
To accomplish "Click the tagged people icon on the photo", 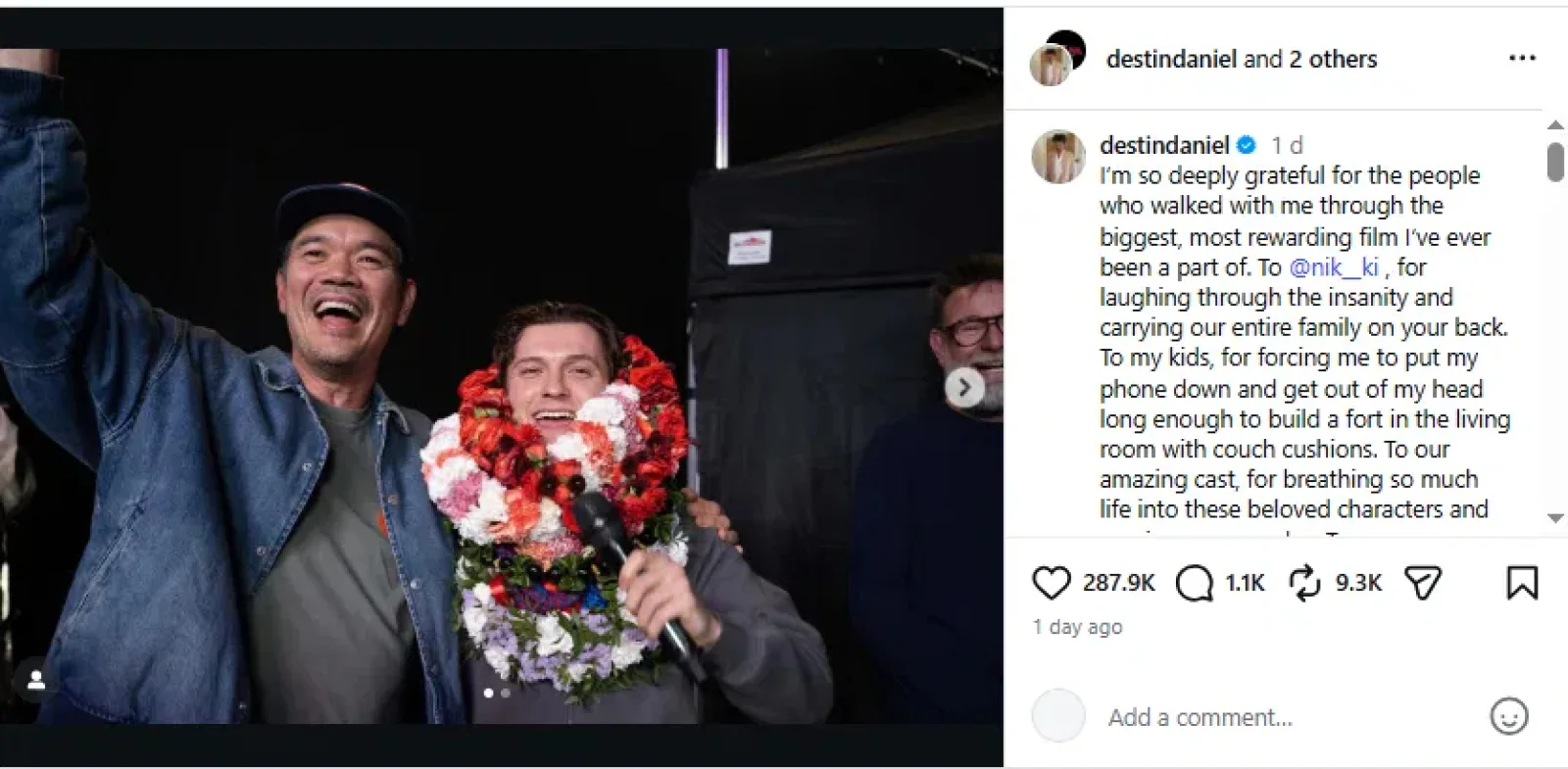I will 36,679.
